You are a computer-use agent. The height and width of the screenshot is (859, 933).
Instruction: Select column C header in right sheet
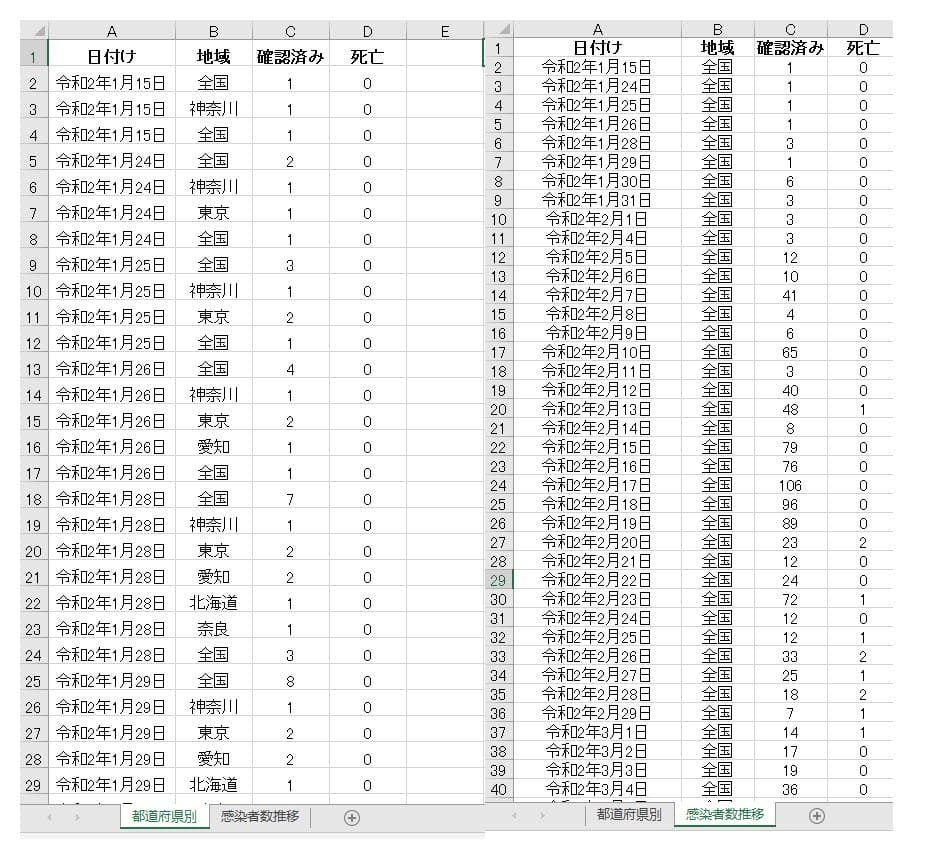[790, 29]
